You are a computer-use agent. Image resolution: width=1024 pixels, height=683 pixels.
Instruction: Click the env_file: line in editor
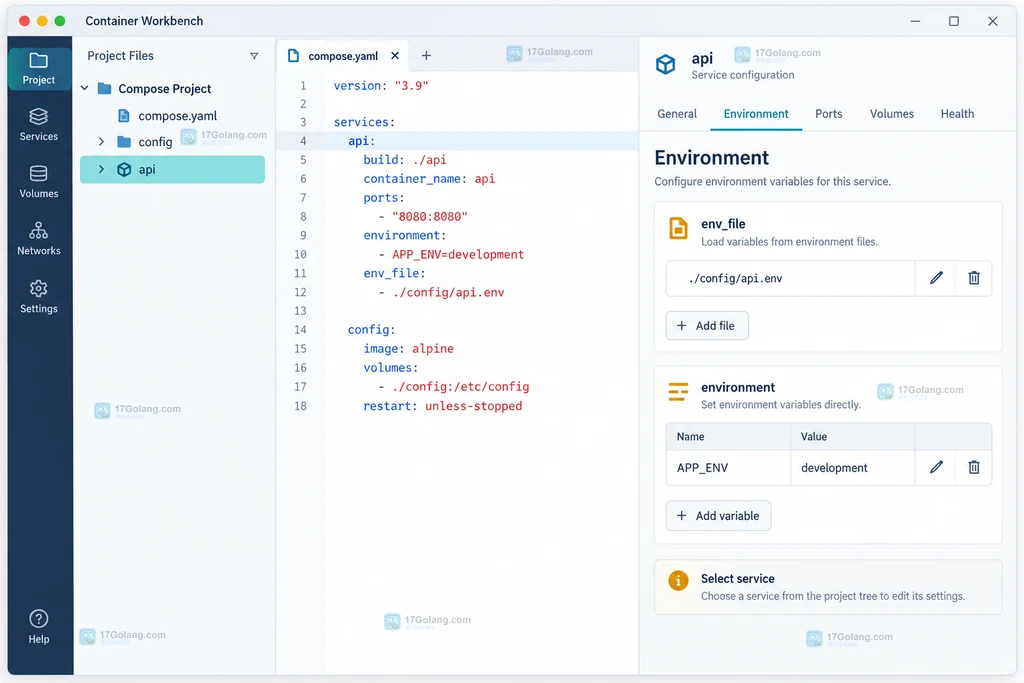394,274
